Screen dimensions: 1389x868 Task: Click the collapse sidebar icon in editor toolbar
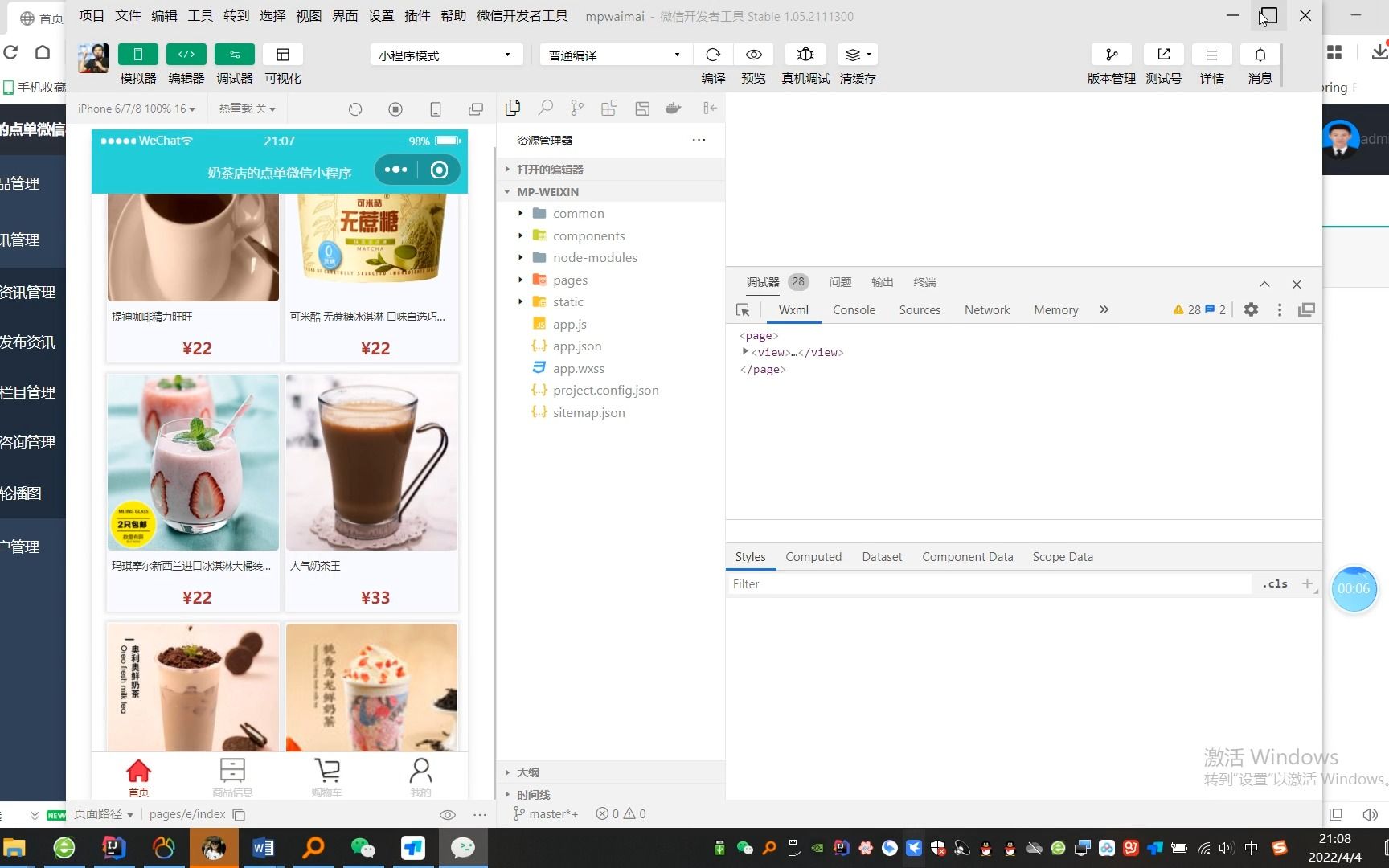[x=709, y=108]
